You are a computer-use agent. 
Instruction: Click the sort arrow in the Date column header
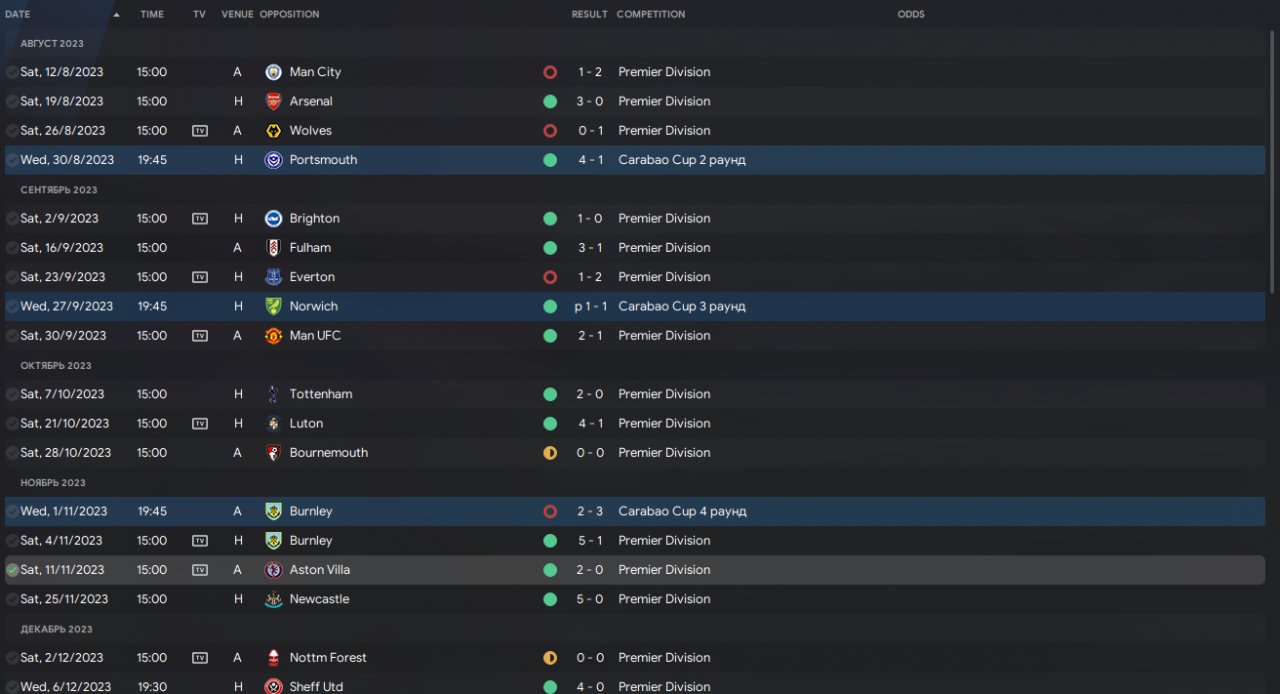point(116,15)
